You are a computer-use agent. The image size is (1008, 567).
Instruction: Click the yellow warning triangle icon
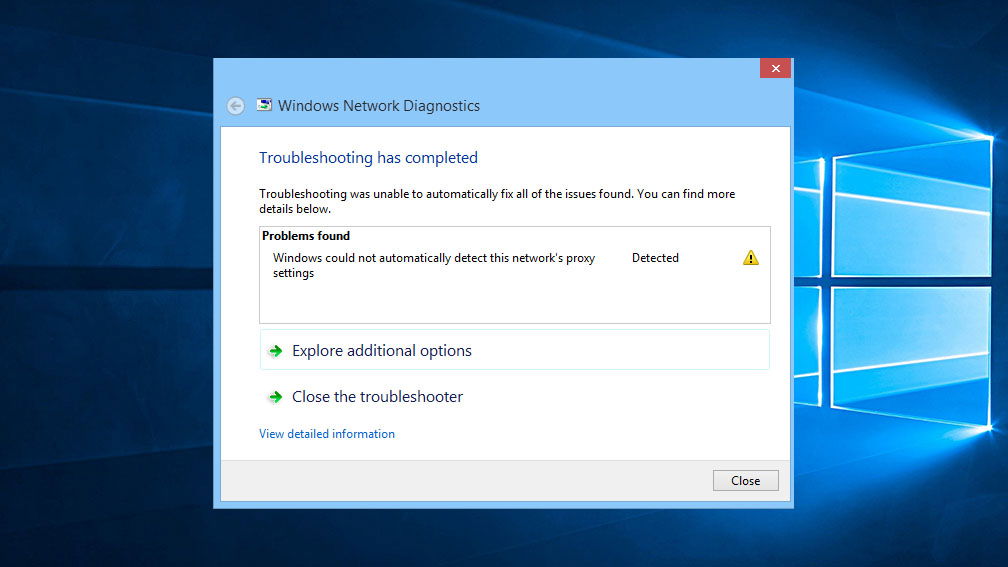pos(751,258)
